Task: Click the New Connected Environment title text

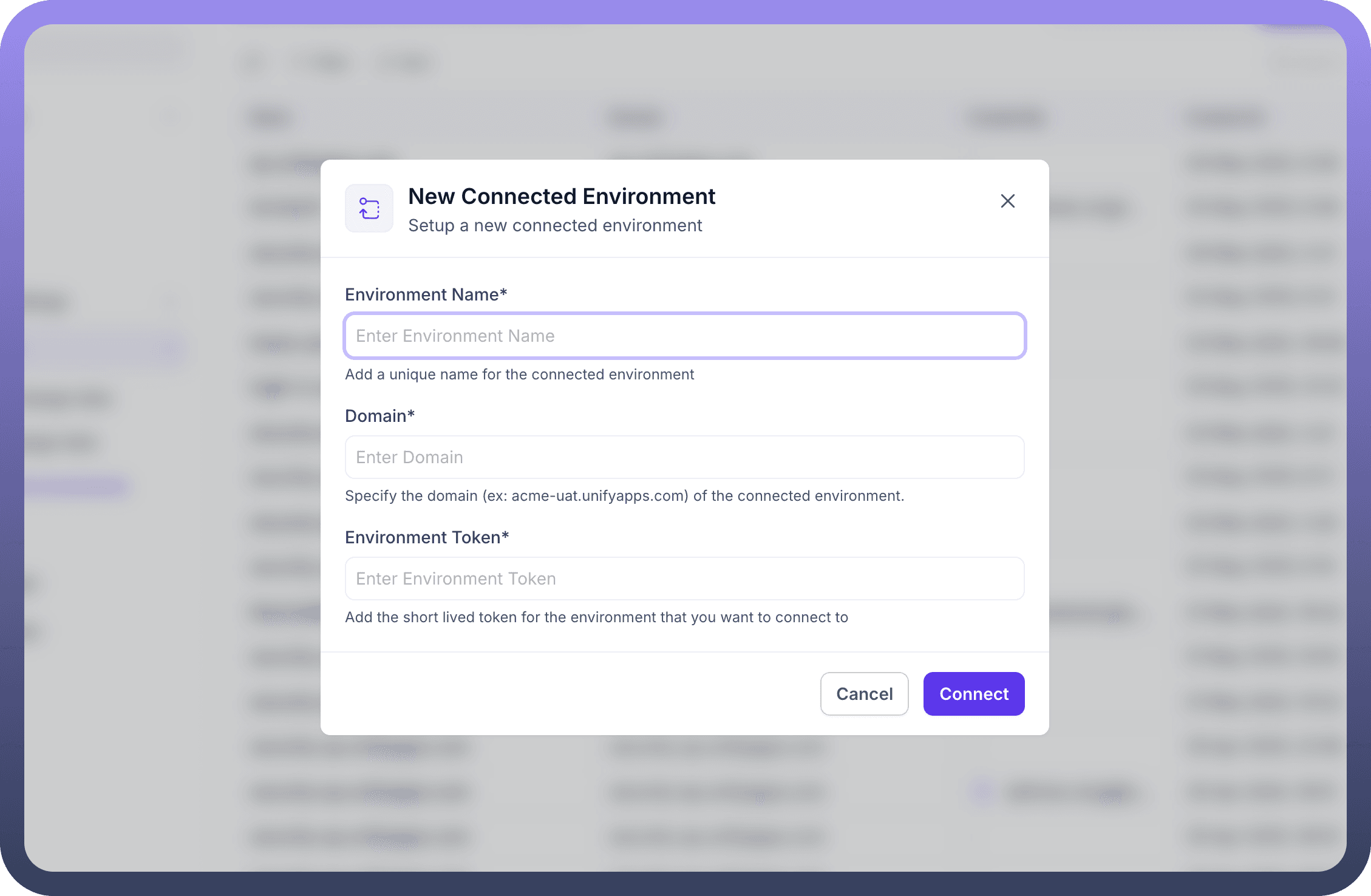Action: 562,196
